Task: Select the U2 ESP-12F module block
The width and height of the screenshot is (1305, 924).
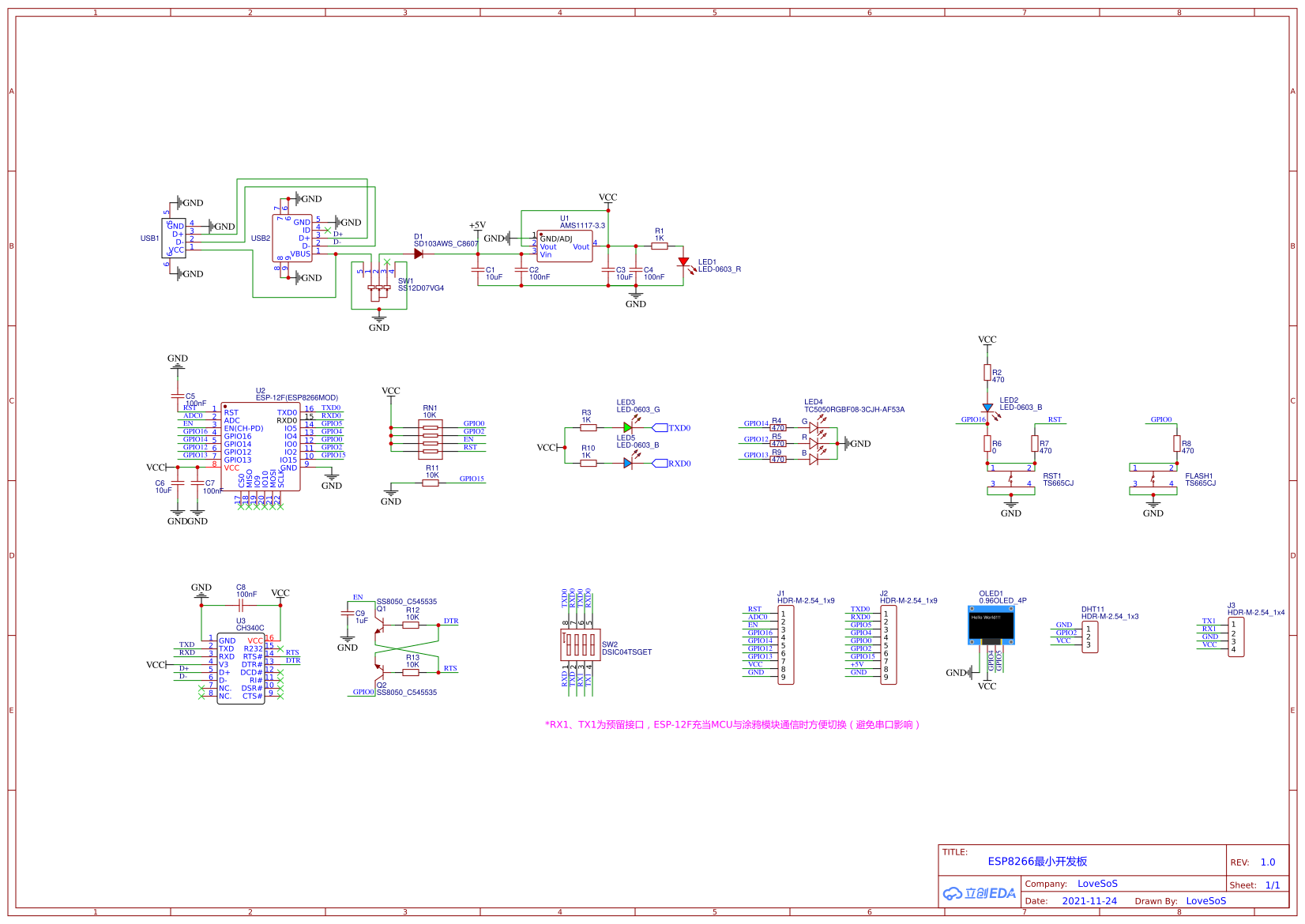Action: tap(261, 446)
